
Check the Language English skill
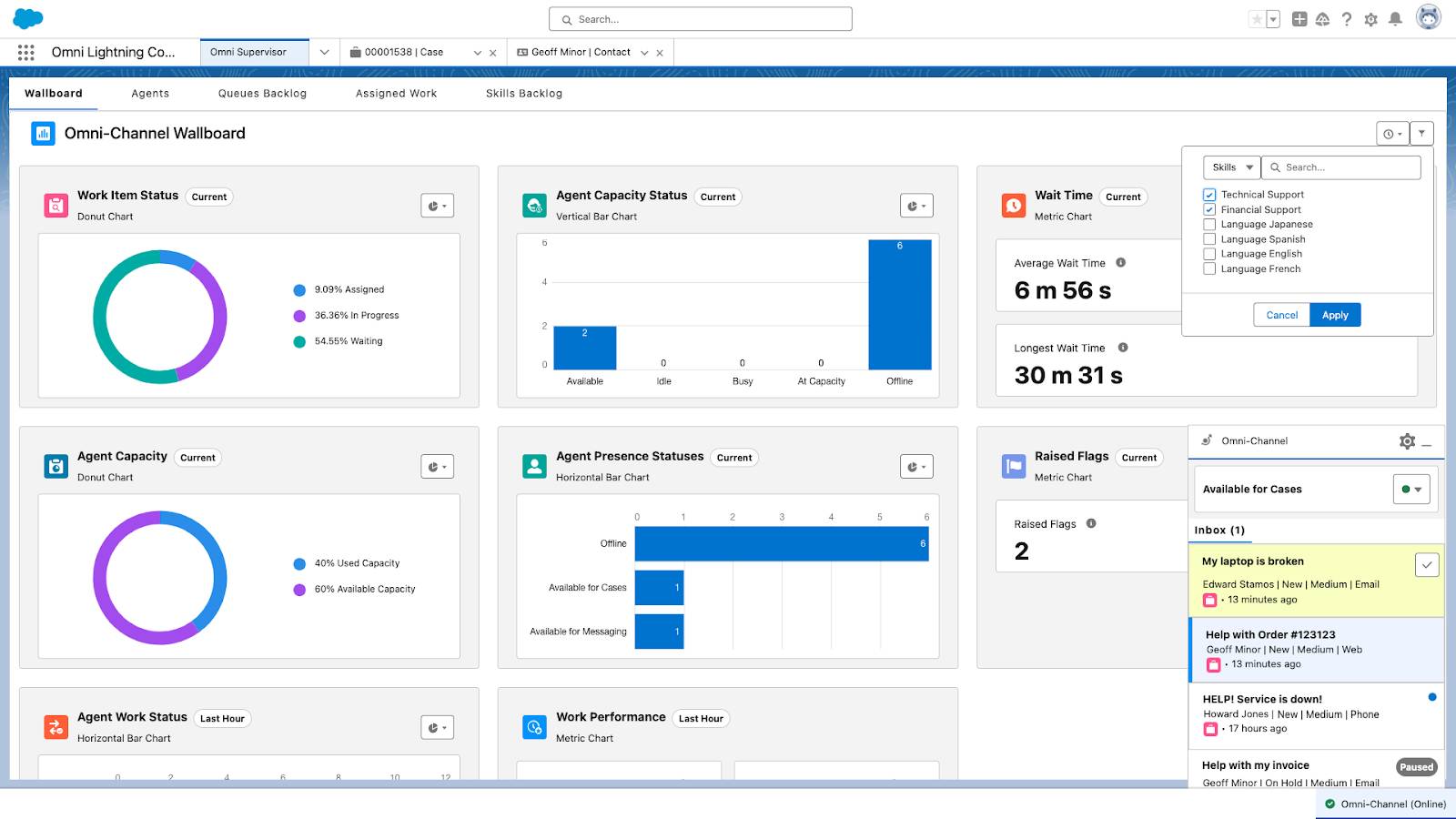1209,254
